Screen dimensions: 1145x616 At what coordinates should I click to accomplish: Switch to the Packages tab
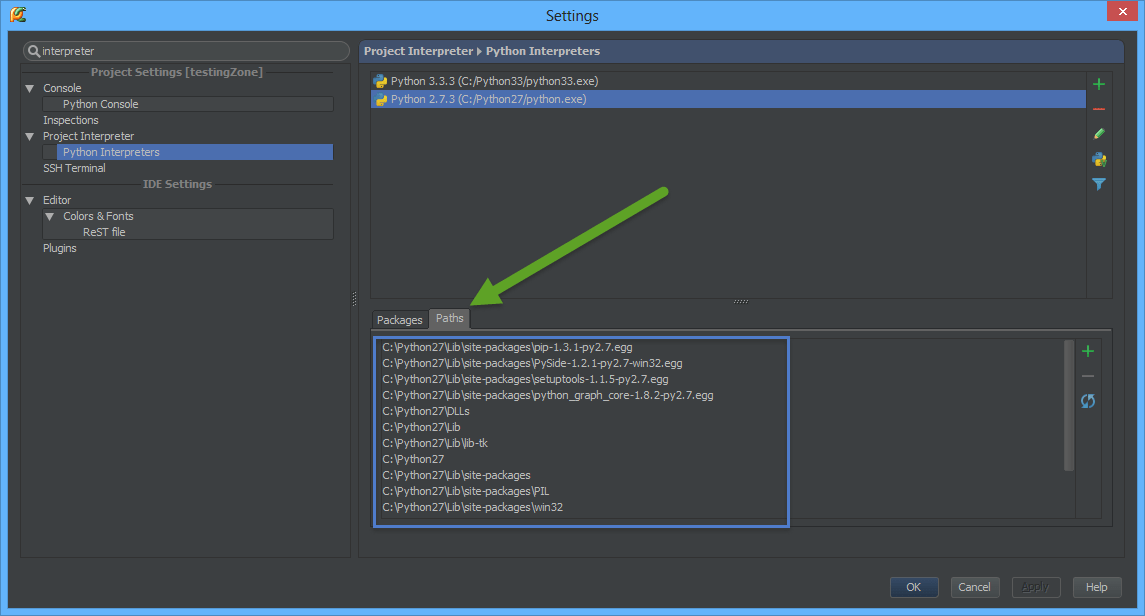[400, 319]
